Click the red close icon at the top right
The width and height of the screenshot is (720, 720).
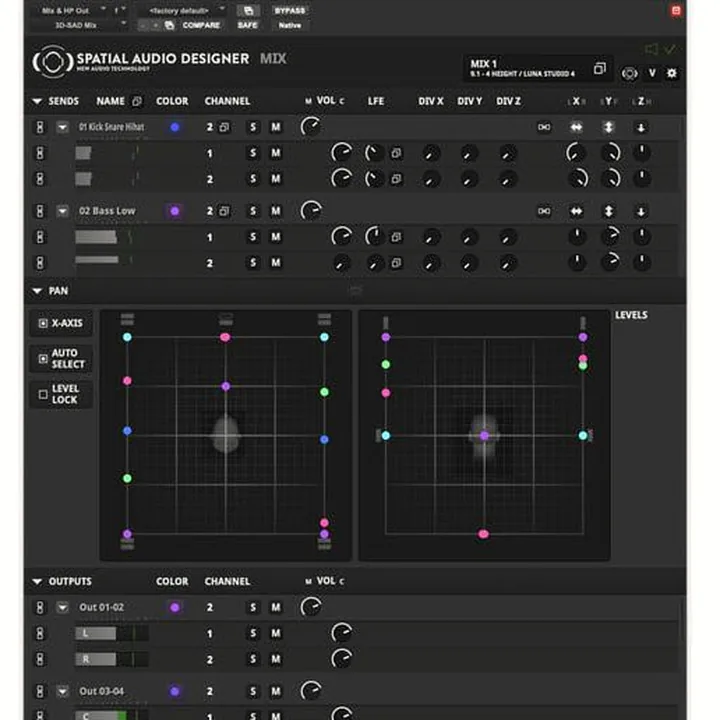click(676, 11)
